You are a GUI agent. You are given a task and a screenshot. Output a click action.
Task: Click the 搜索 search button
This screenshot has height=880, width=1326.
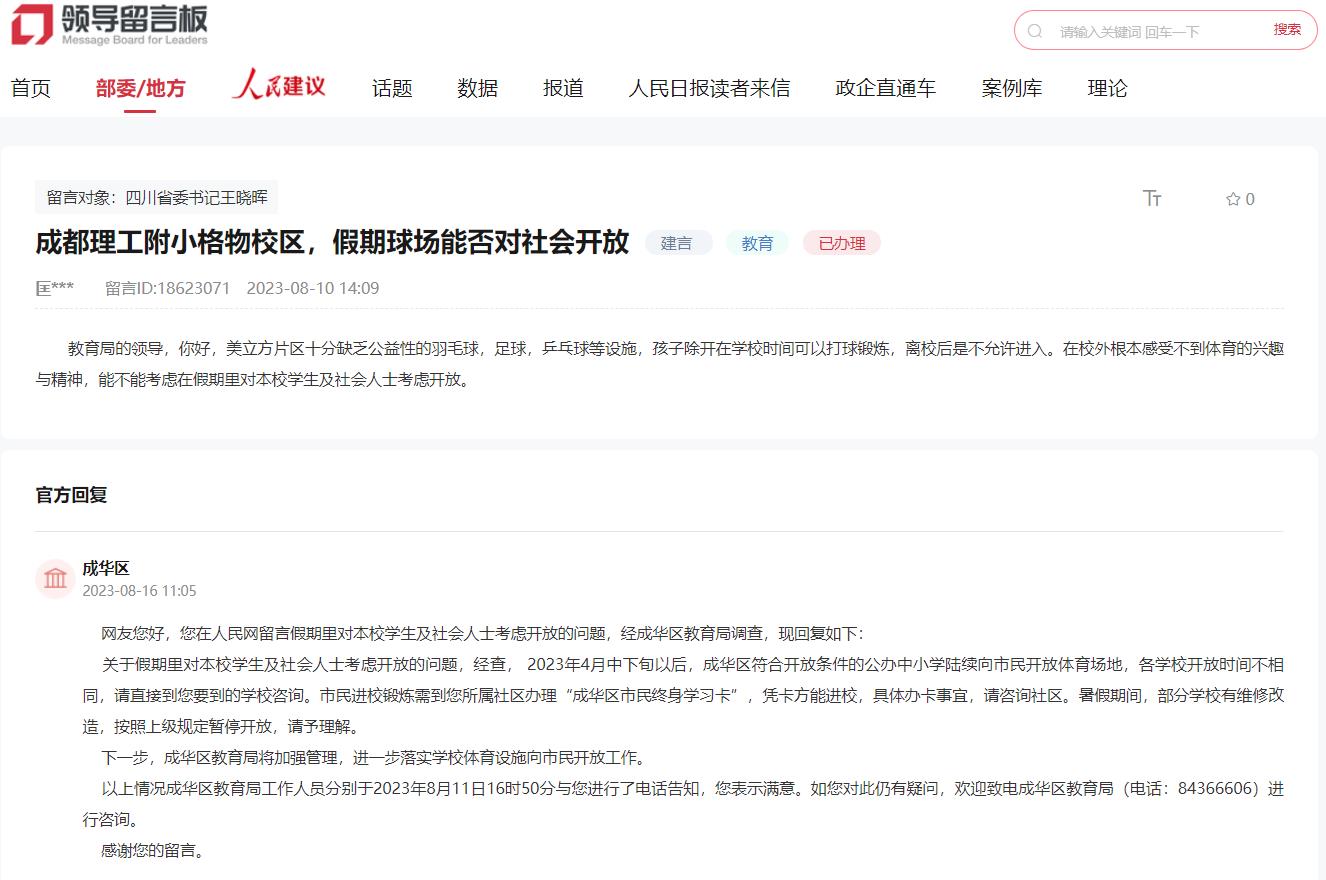coord(1289,30)
